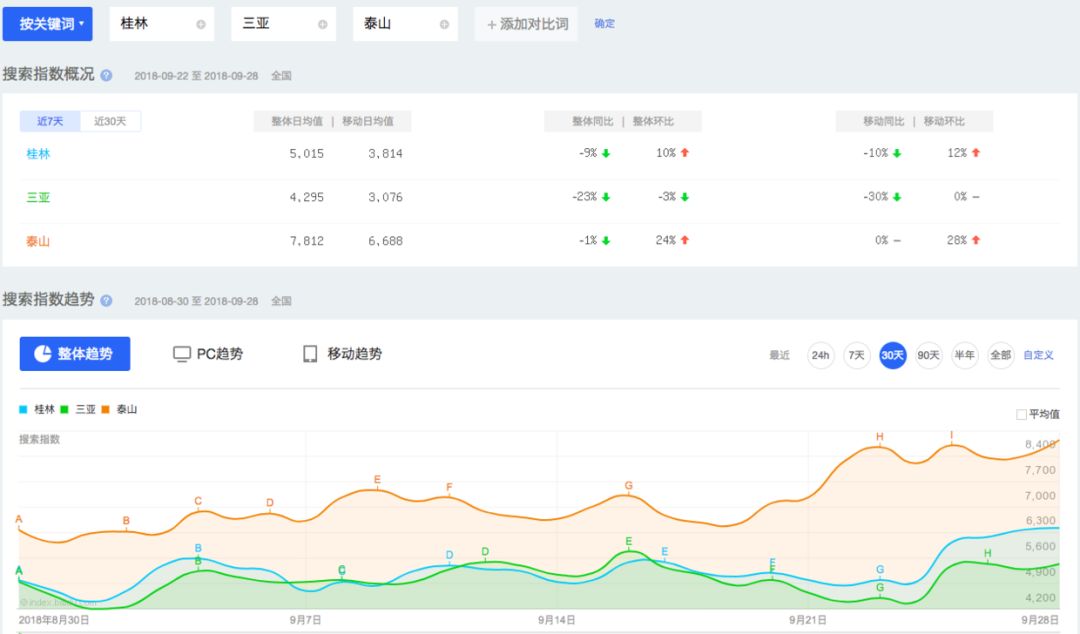
Task: Switch to the 近7天 tab
Action: click(50, 121)
